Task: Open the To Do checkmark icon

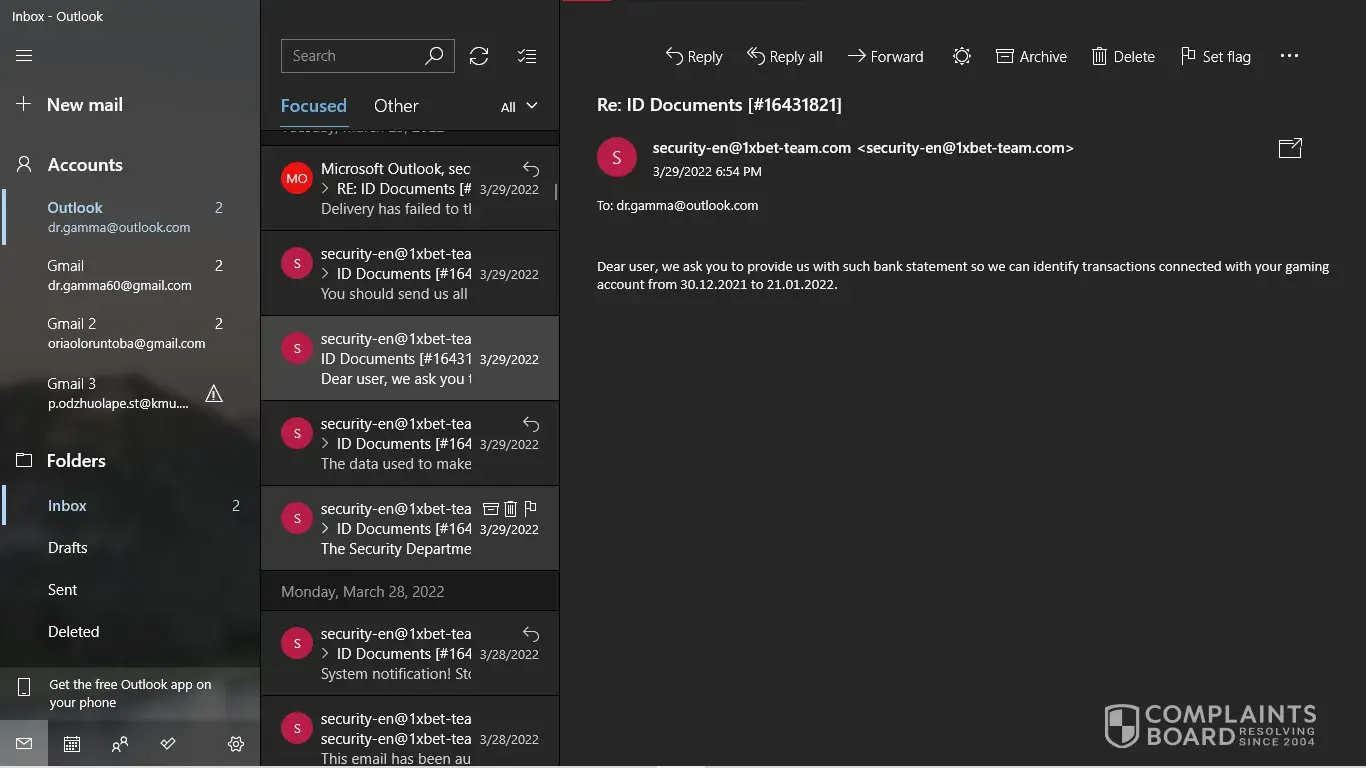Action: [168, 744]
